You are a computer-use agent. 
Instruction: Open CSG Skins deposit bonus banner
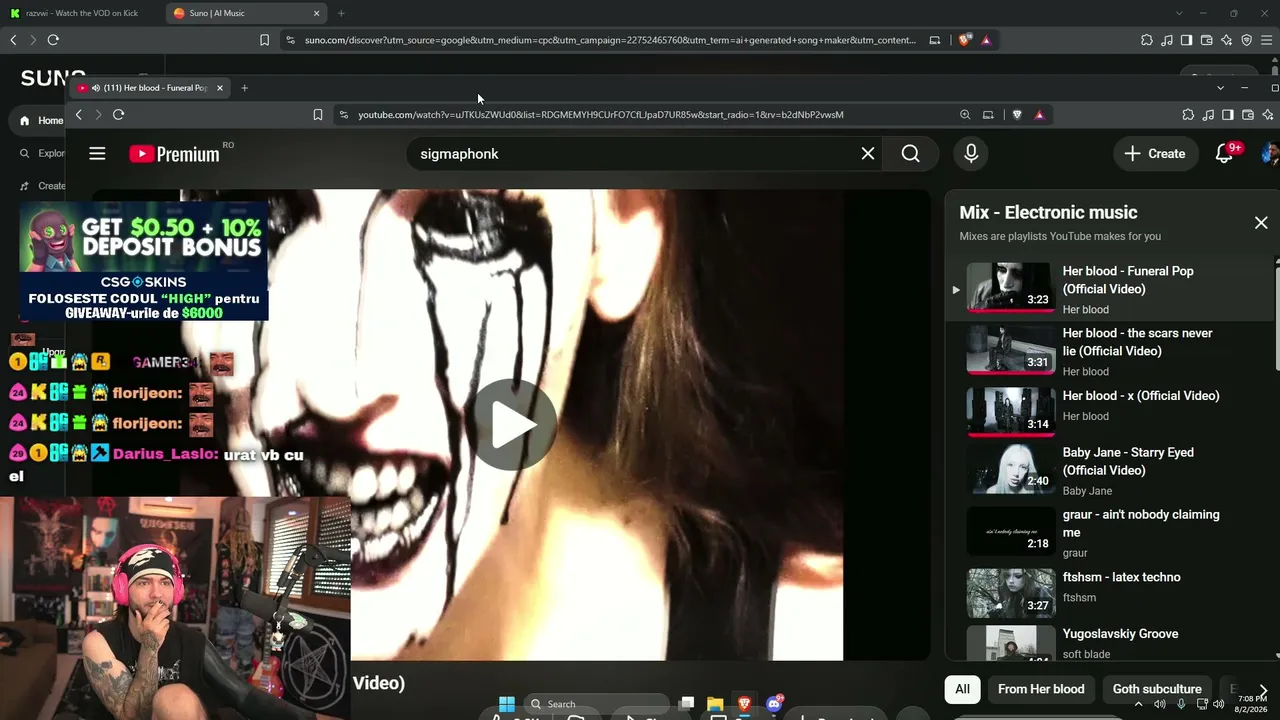pyautogui.click(x=144, y=262)
